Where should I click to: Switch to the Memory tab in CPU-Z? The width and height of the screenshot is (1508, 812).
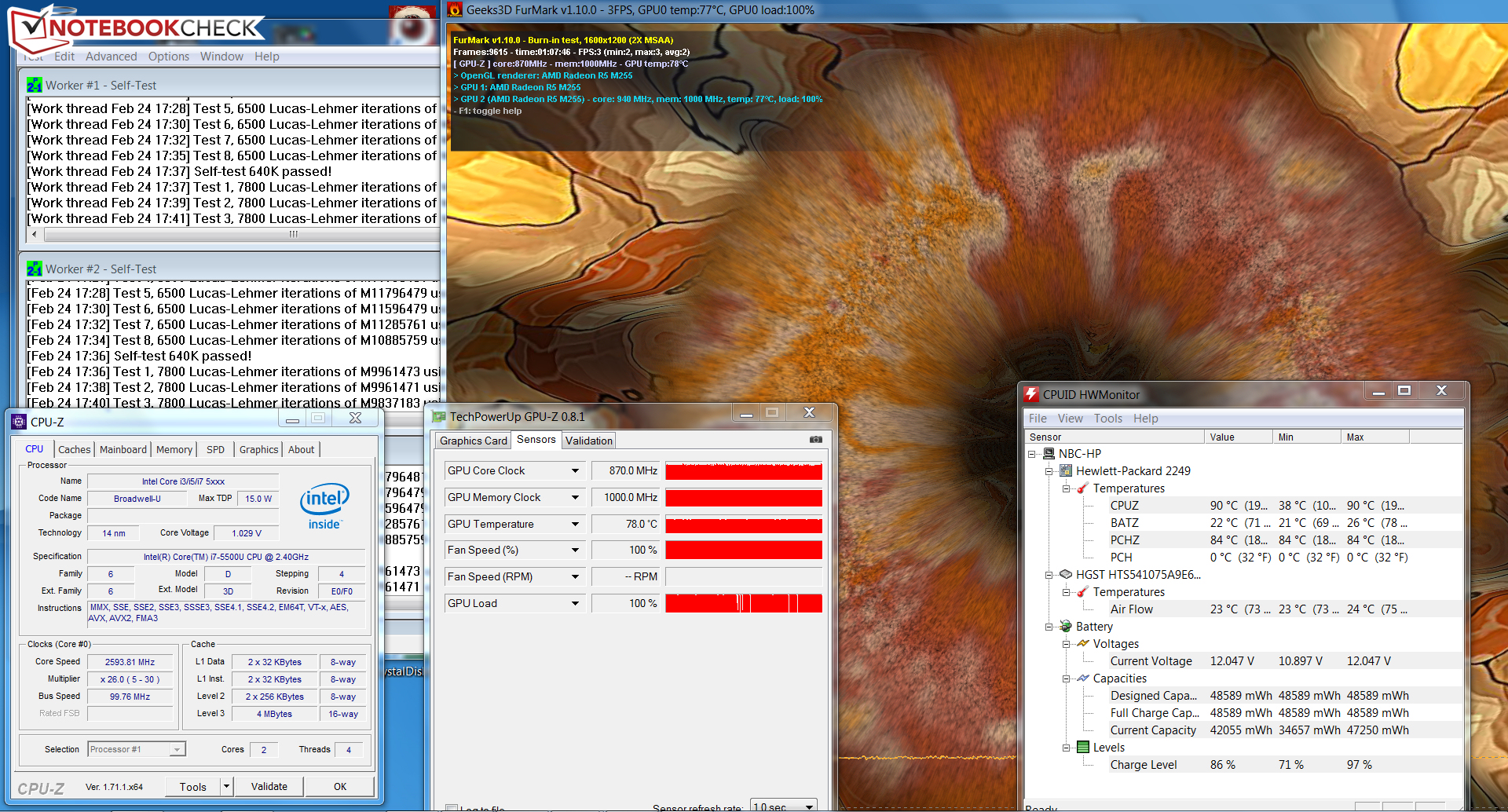coord(174,449)
